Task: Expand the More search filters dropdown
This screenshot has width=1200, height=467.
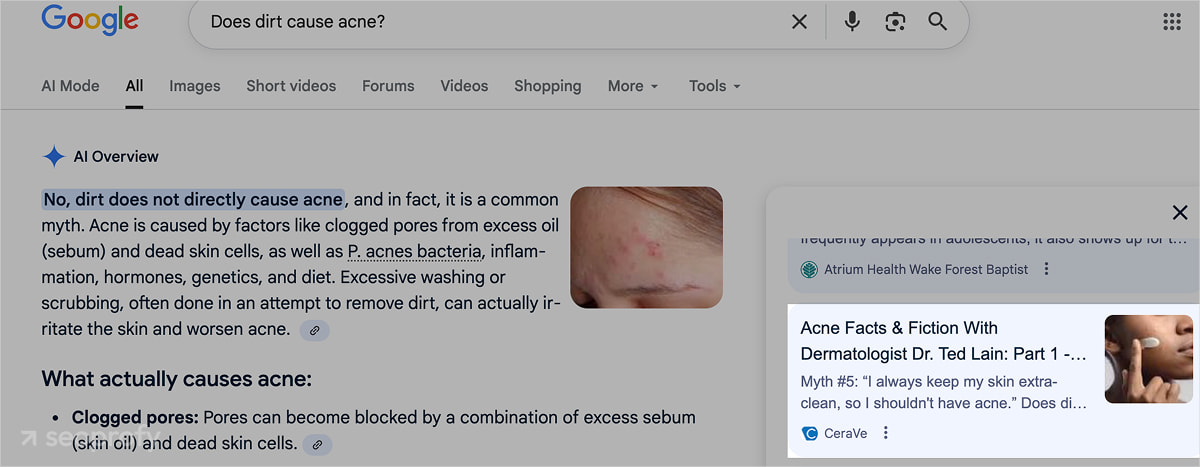Action: click(x=633, y=86)
